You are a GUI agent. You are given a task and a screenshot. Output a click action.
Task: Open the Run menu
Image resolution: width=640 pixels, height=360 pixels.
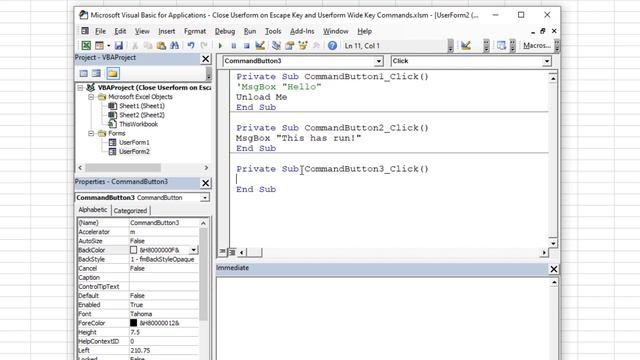(x=250, y=31)
